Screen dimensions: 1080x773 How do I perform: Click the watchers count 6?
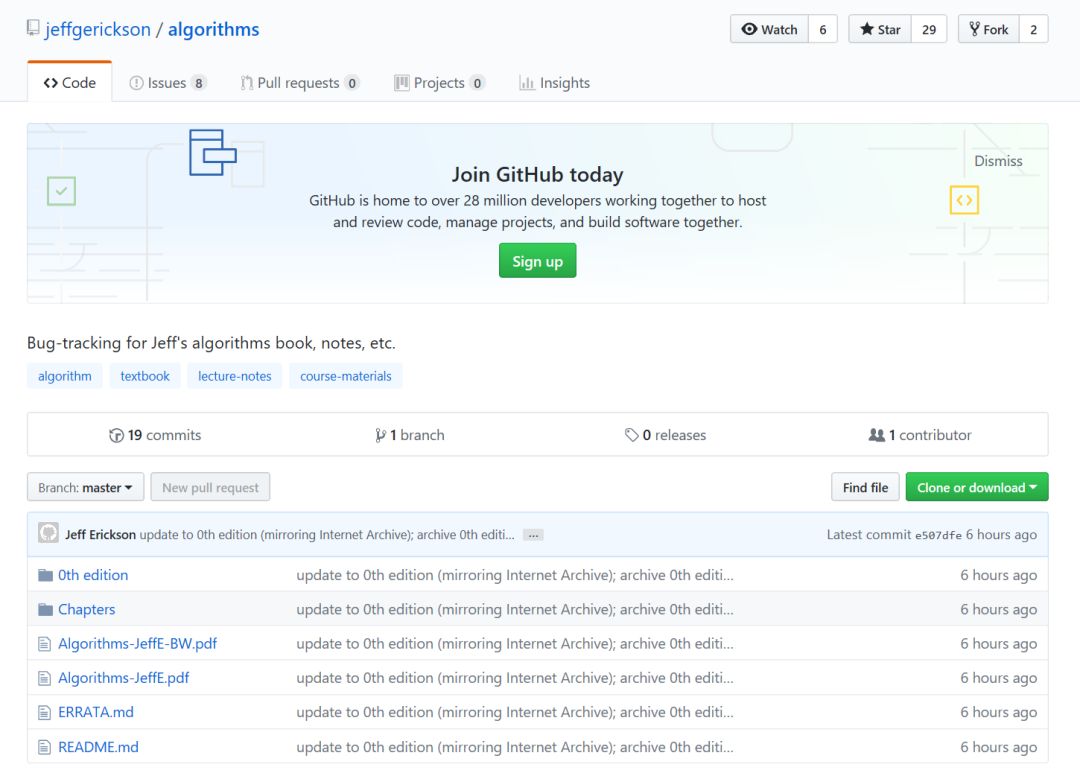[822, 29]
